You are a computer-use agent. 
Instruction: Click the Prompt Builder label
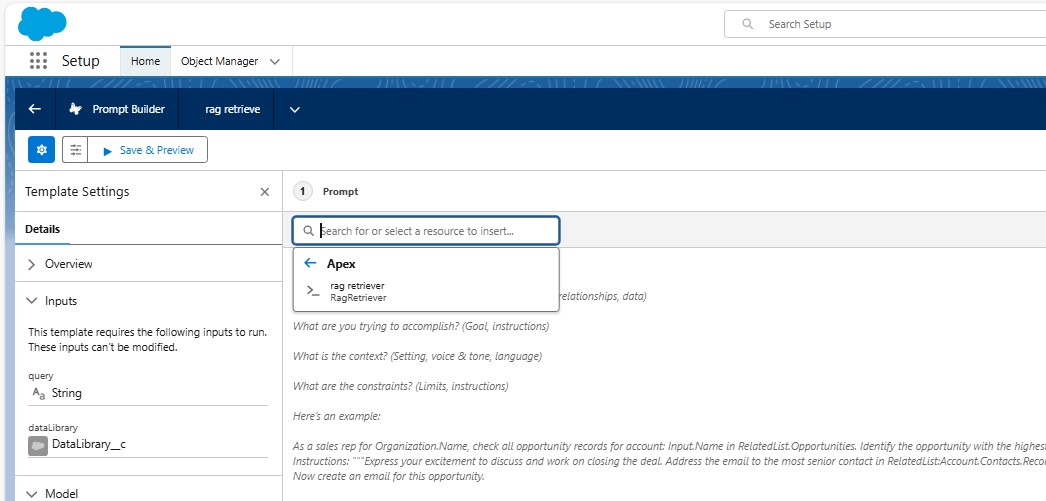129,109
